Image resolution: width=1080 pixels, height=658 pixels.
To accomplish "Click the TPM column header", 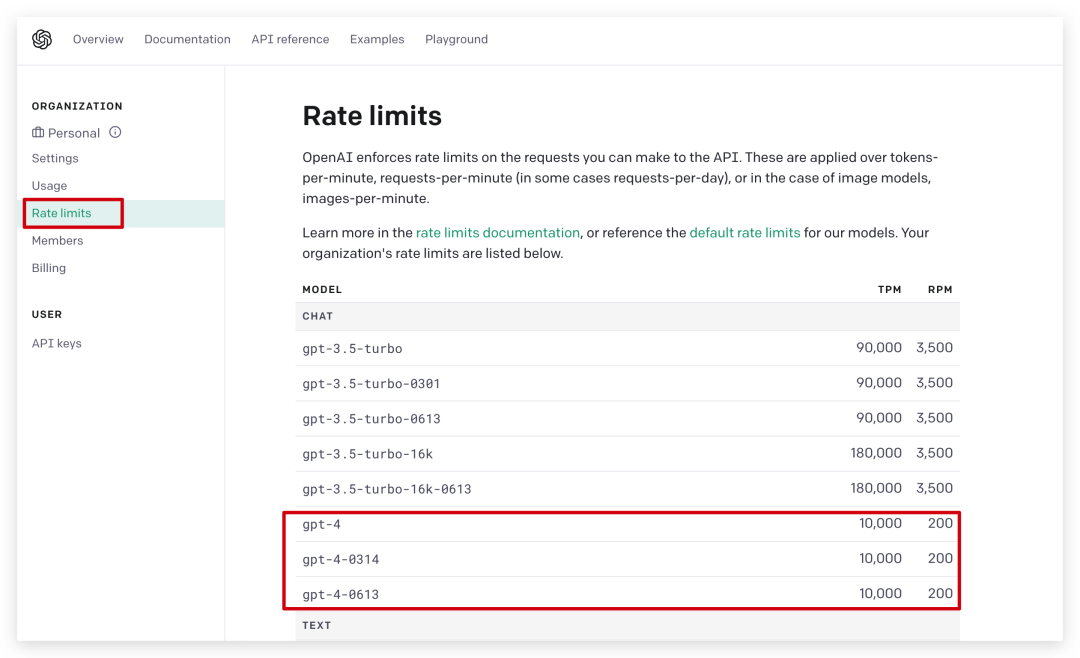I will click(x=889, y=289).
